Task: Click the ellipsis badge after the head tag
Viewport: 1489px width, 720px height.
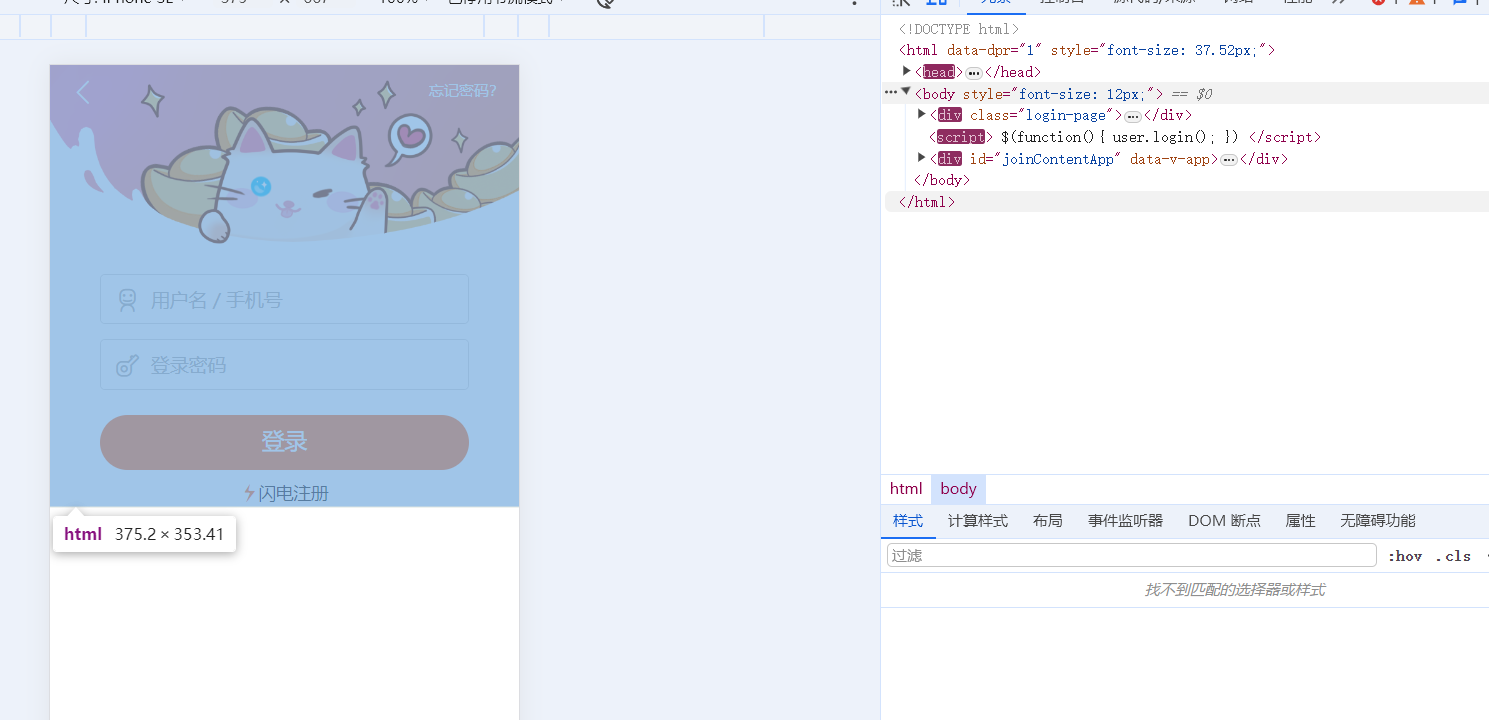Action: tap(973, 73)
